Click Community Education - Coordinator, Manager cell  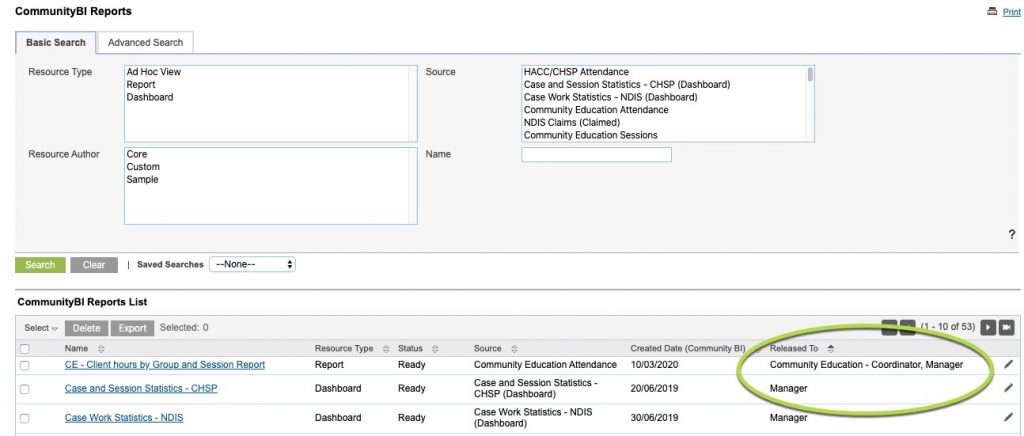867,365
